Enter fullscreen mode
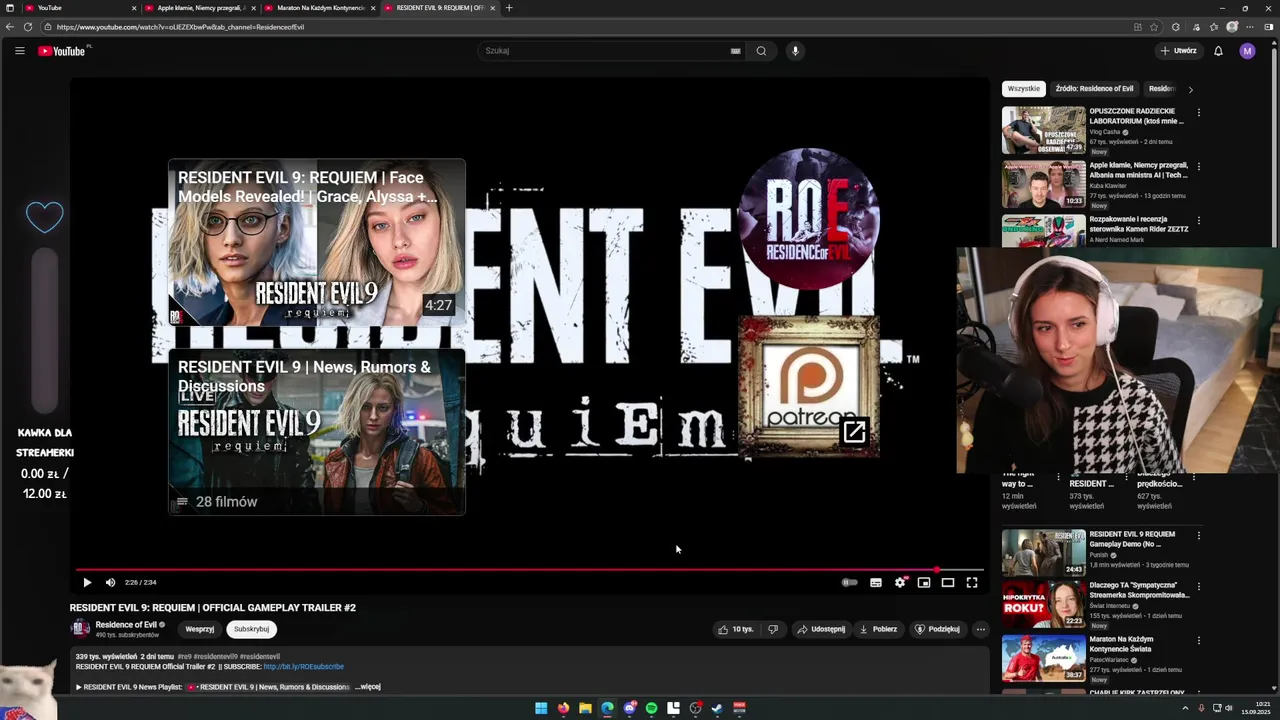 pos(972,582)
